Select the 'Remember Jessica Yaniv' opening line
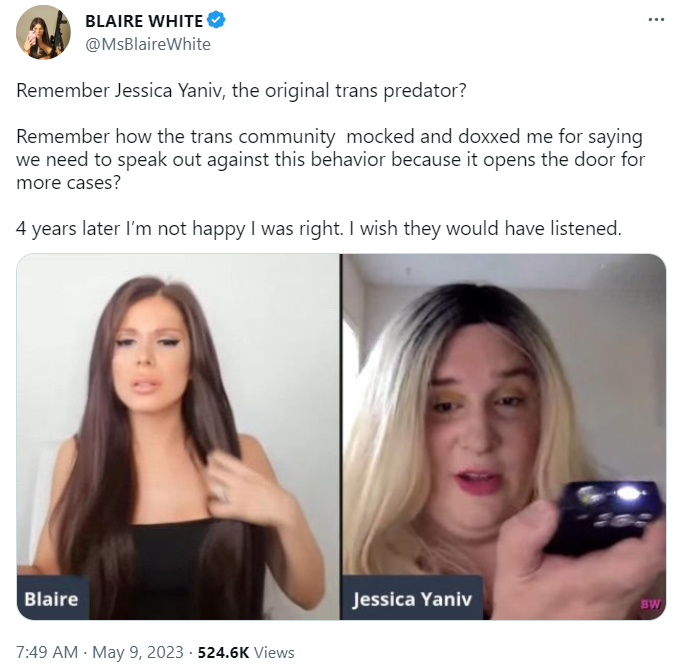This screenshot has height=666, width=674. tap(241, 91)
